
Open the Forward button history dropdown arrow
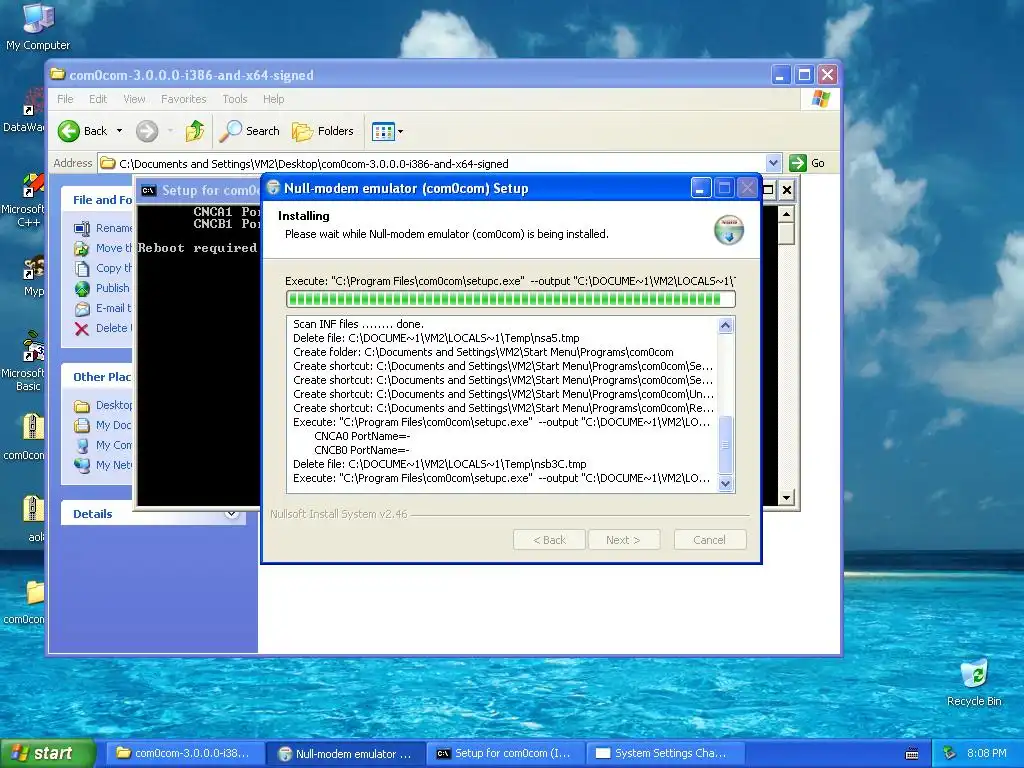[170, 131]
